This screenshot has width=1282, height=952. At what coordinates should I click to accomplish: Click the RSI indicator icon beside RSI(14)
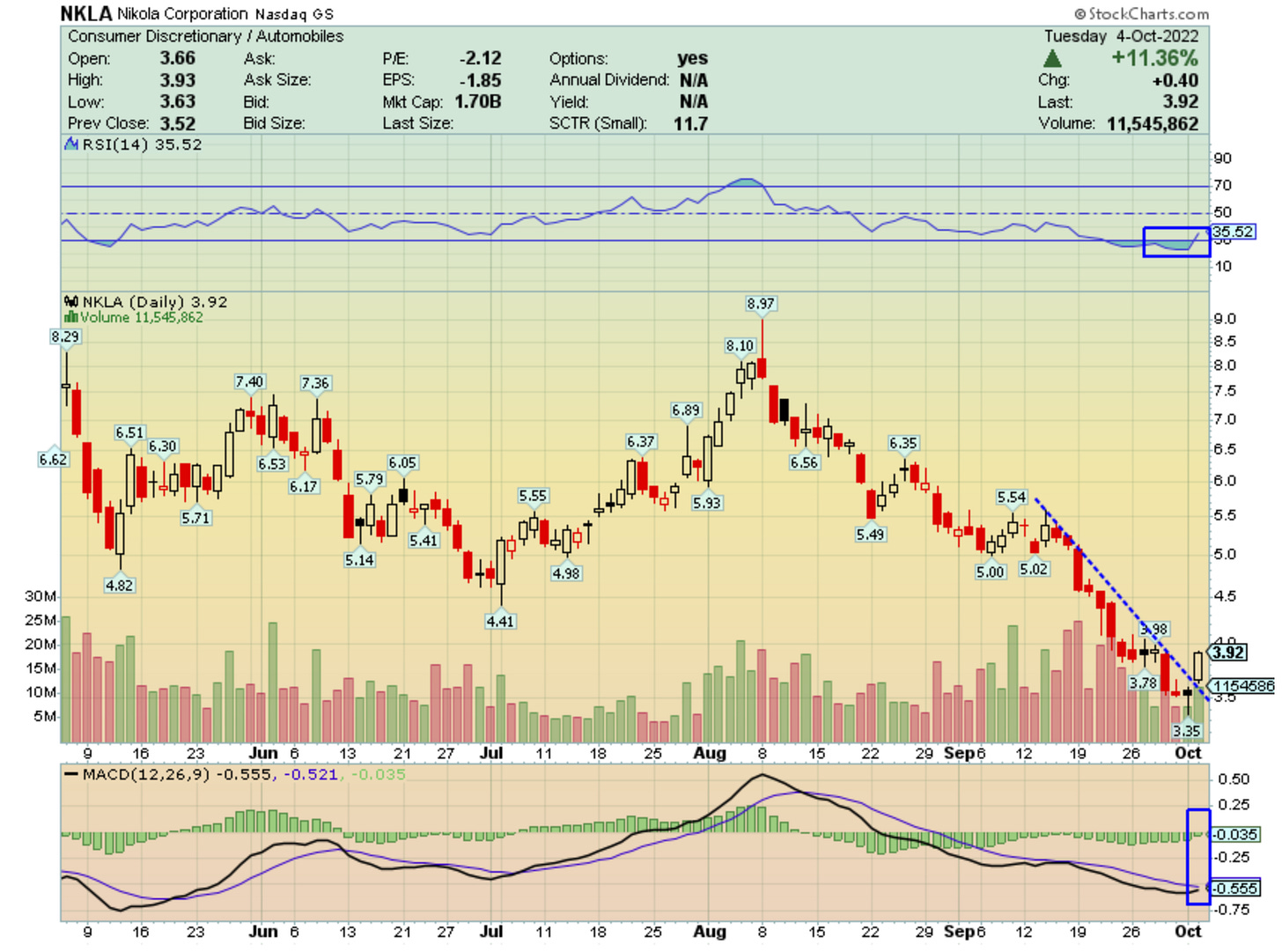click(72, 144)
